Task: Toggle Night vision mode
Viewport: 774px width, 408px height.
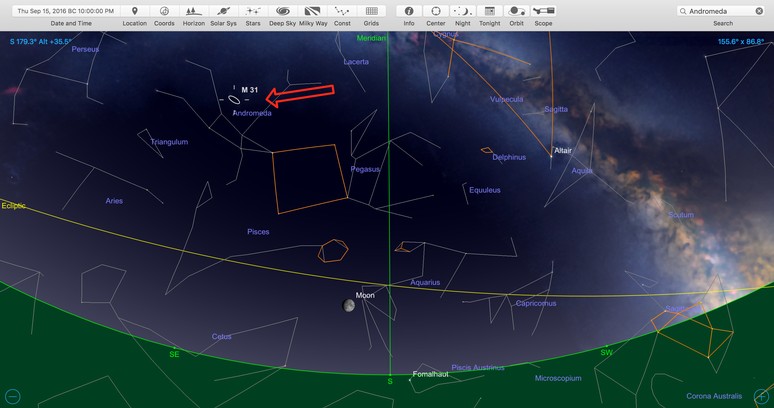Action: coord(462,11)
